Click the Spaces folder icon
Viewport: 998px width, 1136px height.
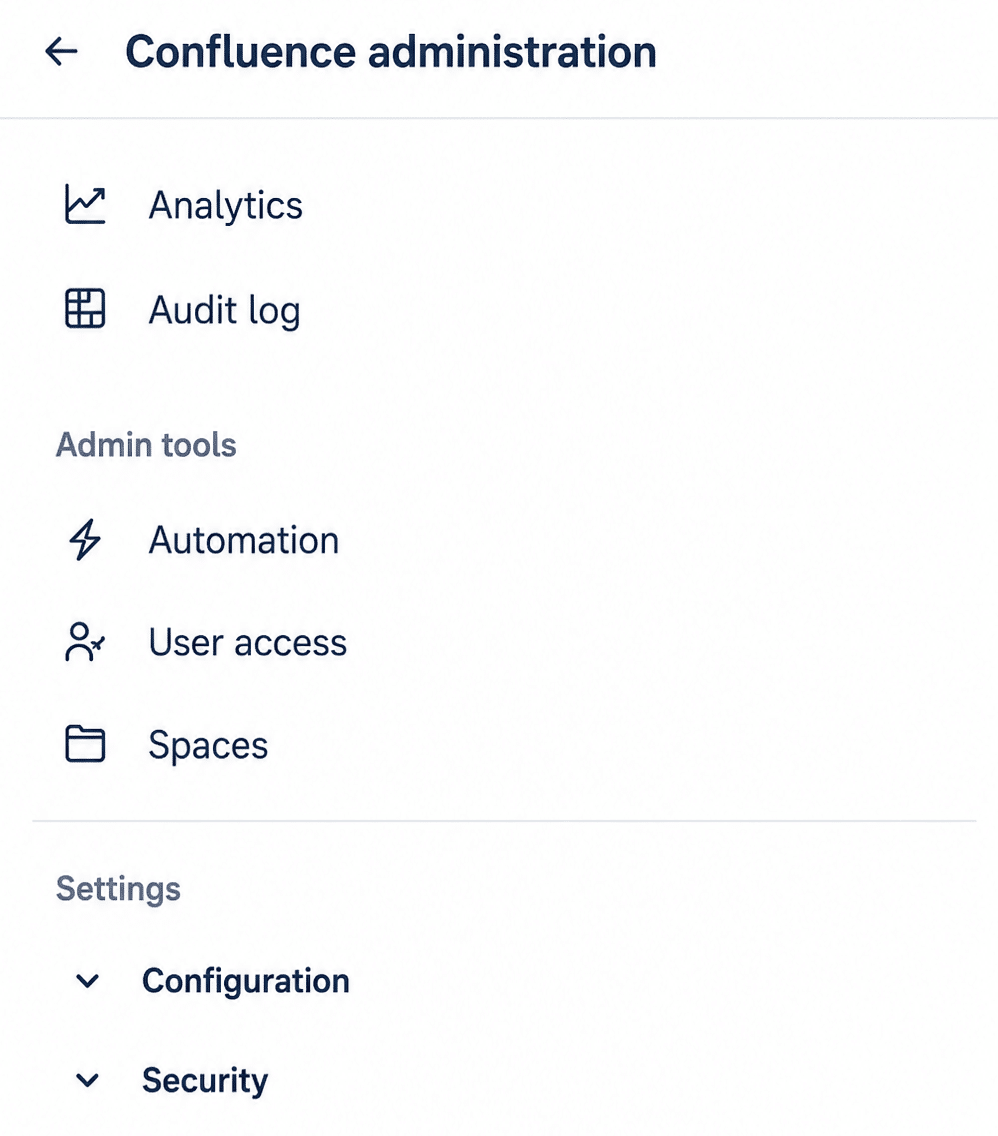[x=85, y=744]
